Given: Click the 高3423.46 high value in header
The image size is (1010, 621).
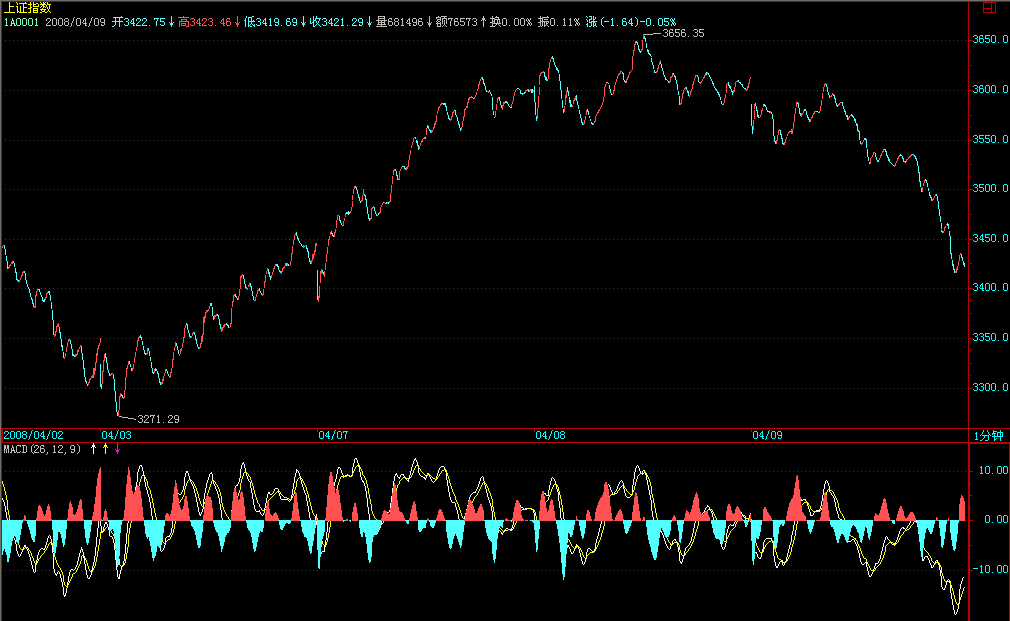Looking at the screenshot, I should click(x=204, y=21).
